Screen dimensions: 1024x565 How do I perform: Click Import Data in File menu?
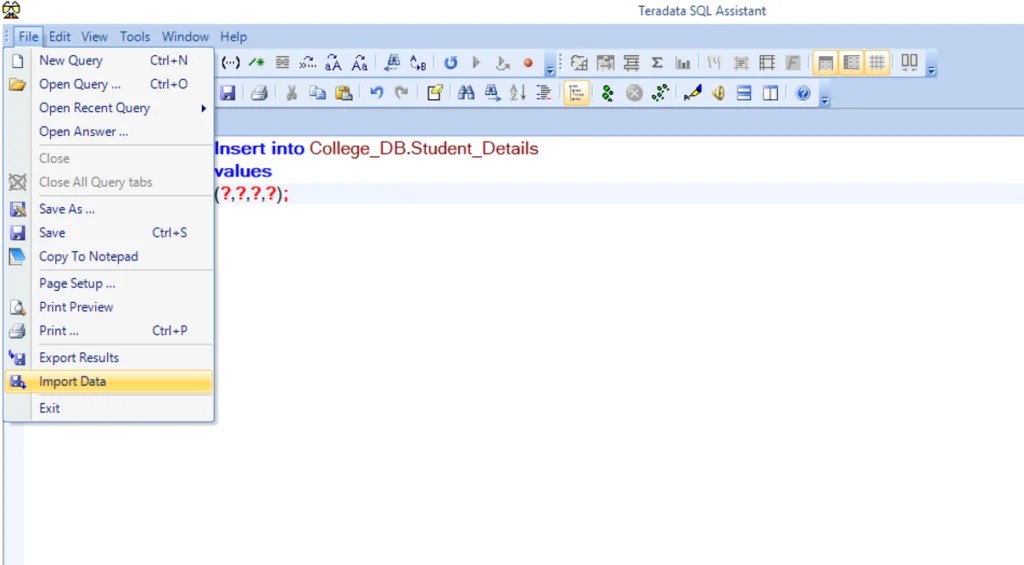(109, 381)
